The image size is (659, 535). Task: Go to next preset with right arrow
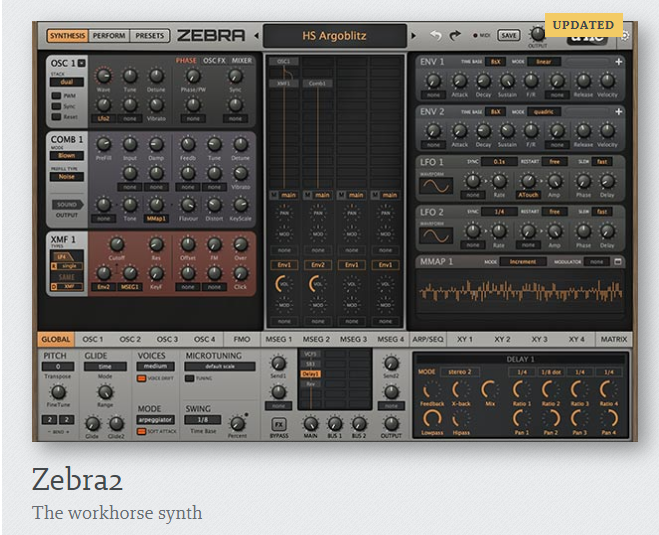coord(414,36)
